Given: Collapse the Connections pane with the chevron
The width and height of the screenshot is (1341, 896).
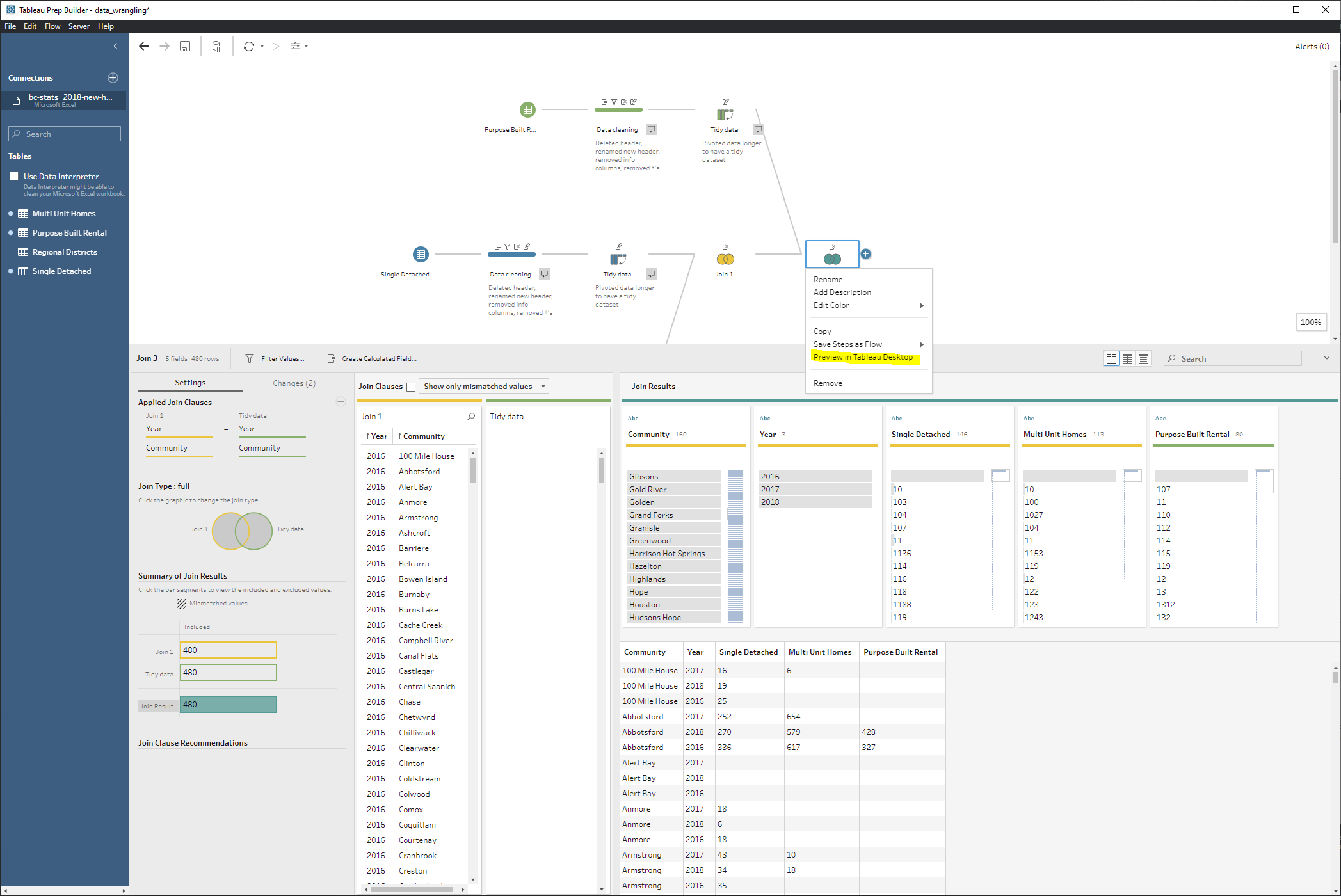Looking at the screenshot, I should click(115, 46).
